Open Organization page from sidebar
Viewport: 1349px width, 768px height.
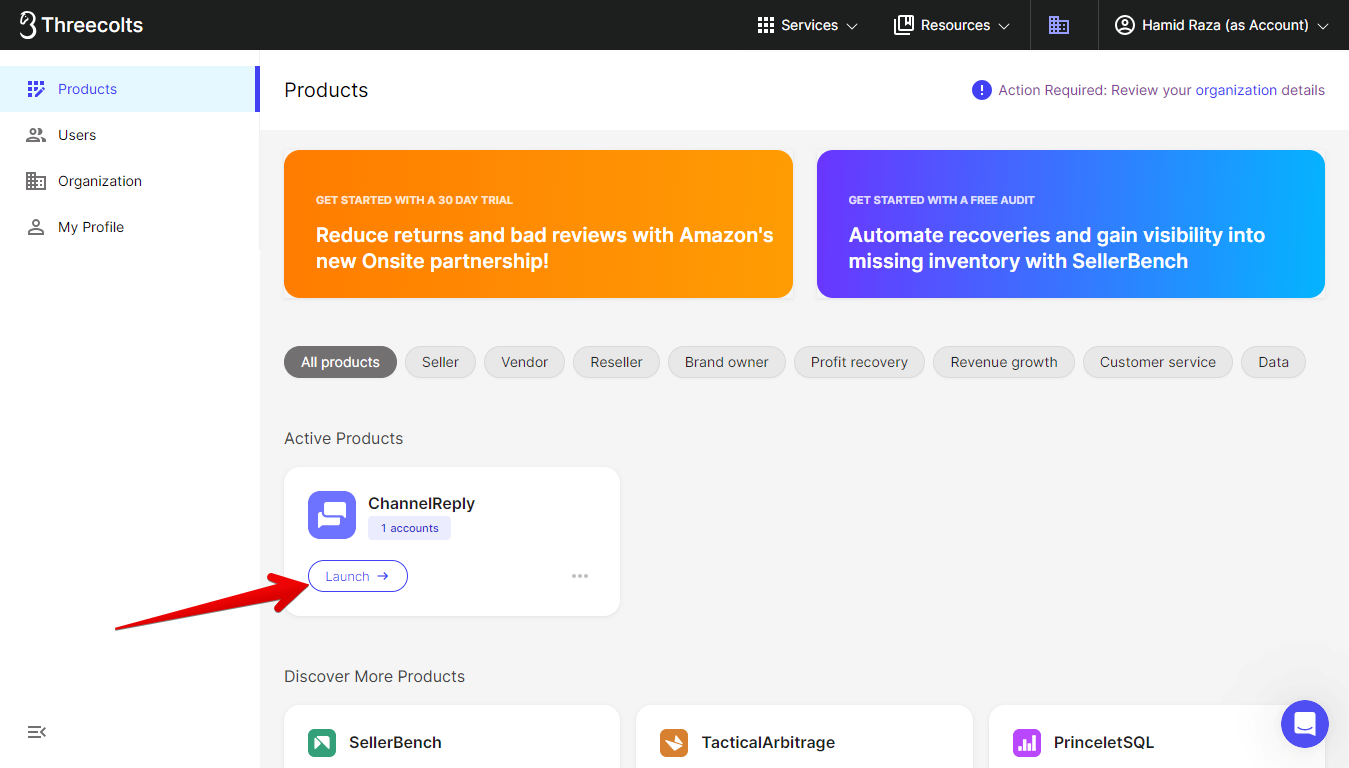(x=99, y=181)
